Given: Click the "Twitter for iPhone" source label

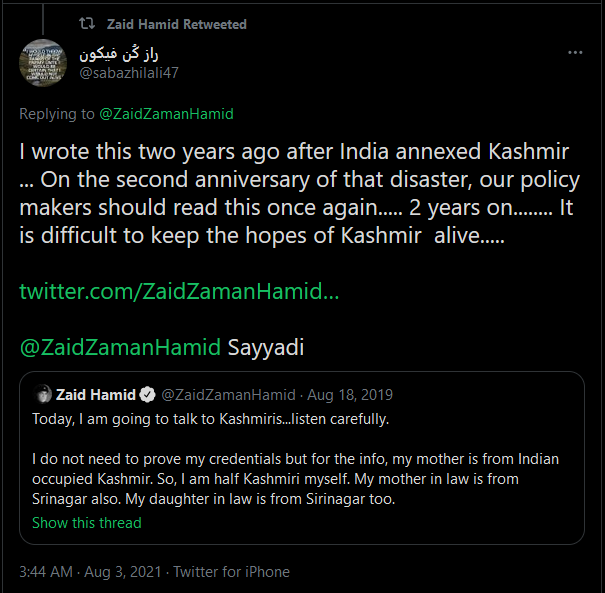Looking at the screenshot, I should coord(231,572).
